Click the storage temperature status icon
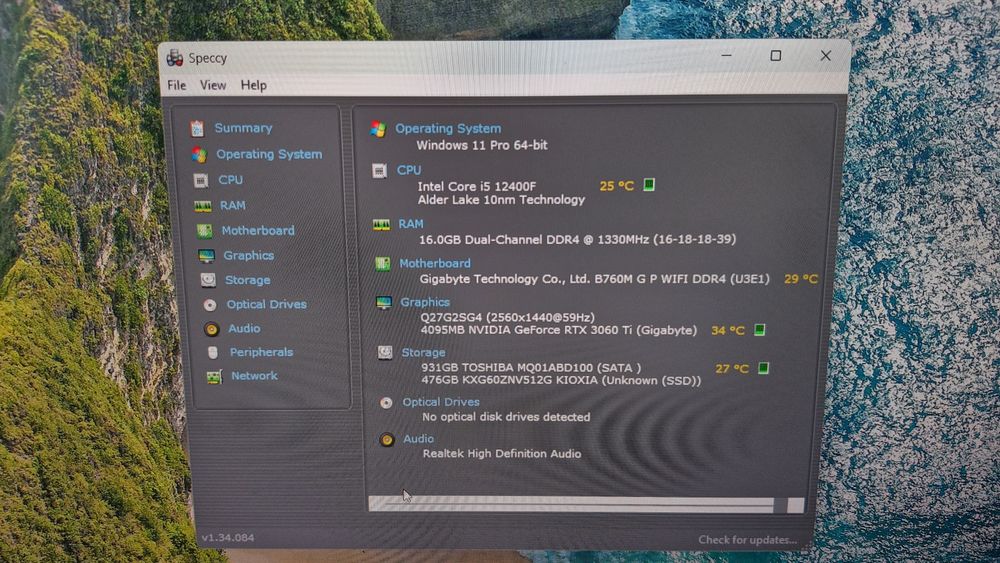 click(763, 368)
